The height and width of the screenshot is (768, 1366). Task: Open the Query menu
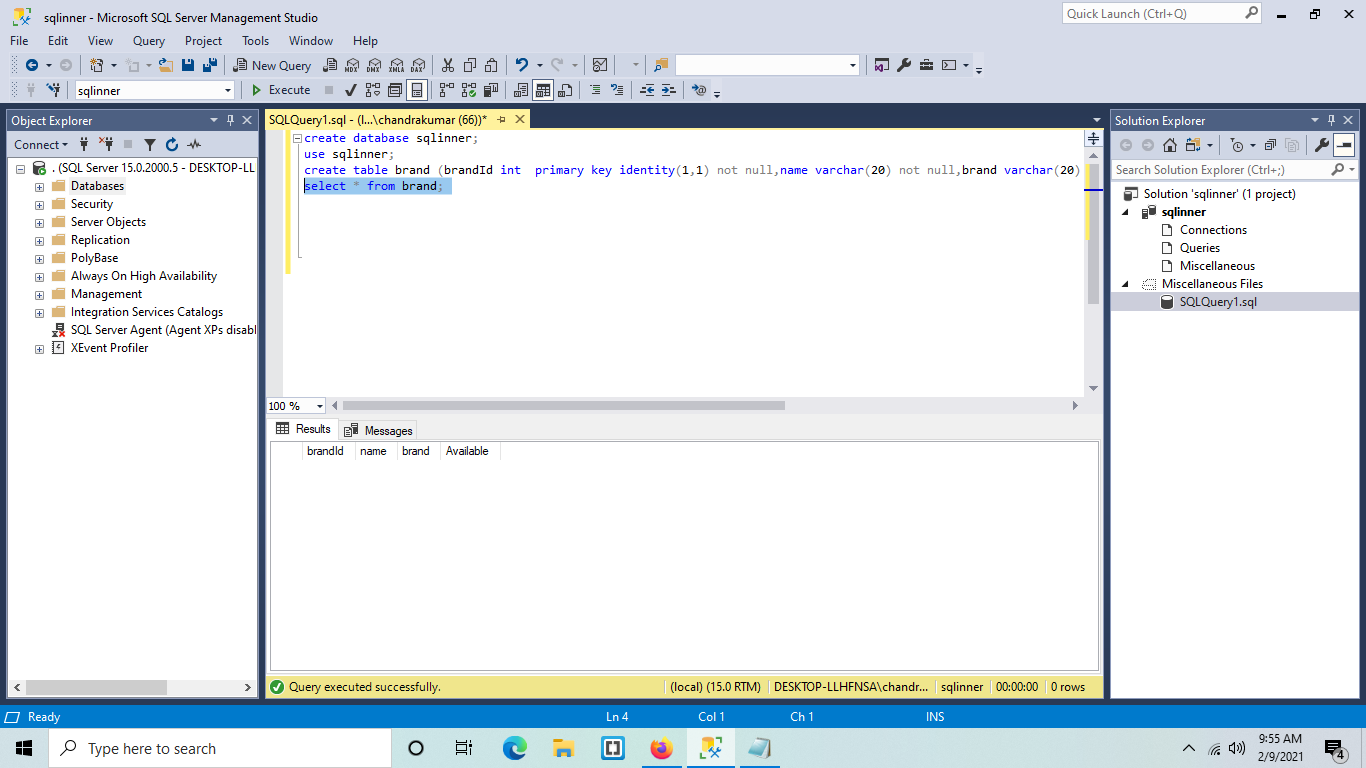(148, 41)
